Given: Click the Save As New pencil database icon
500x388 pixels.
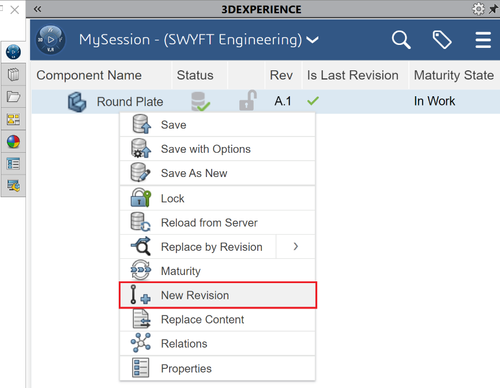Looking at the screenshot, I should point(140,172).
